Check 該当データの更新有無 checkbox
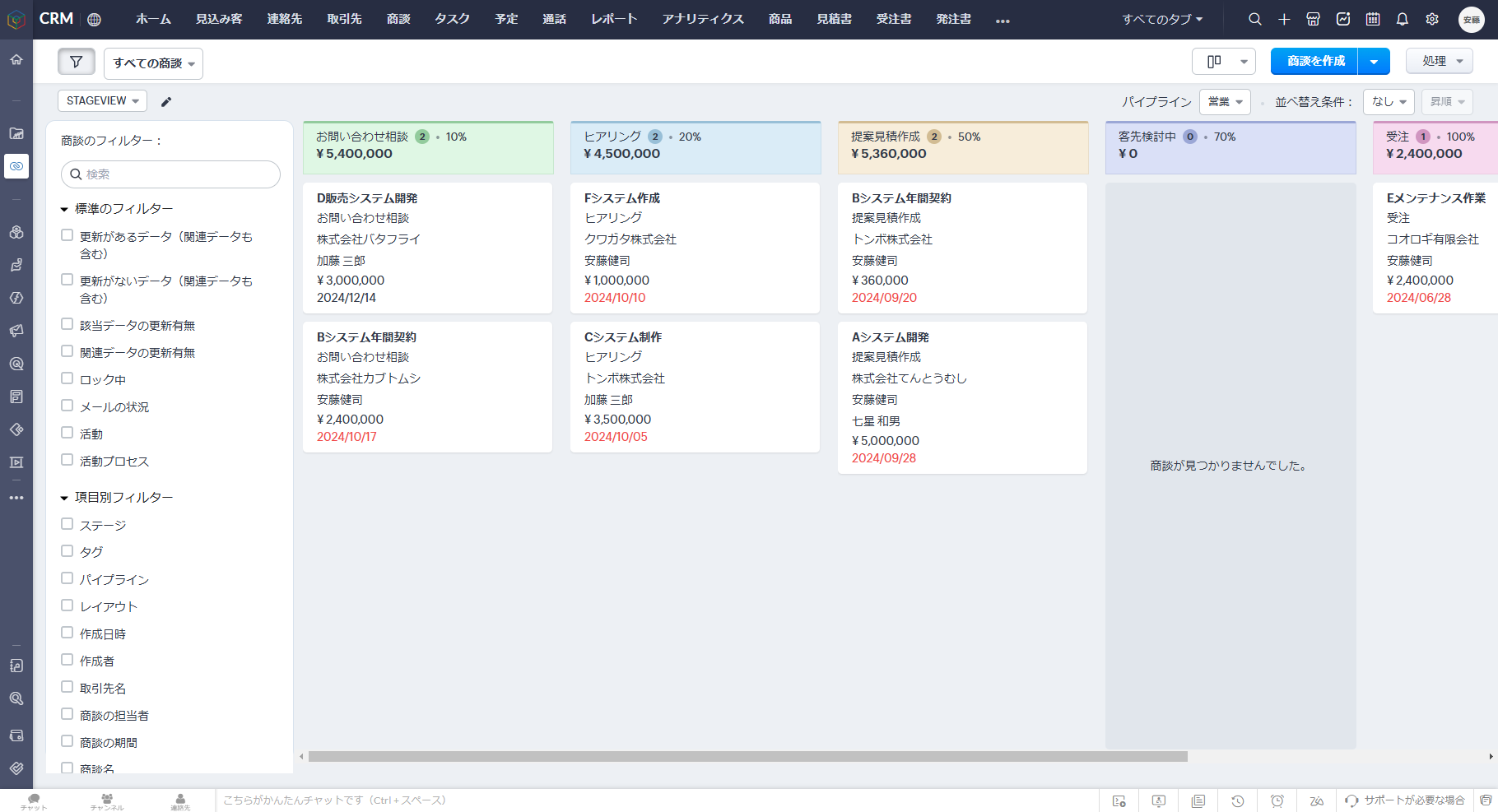The width and height of the screenshot is (1498, 812). coord(67,324)
